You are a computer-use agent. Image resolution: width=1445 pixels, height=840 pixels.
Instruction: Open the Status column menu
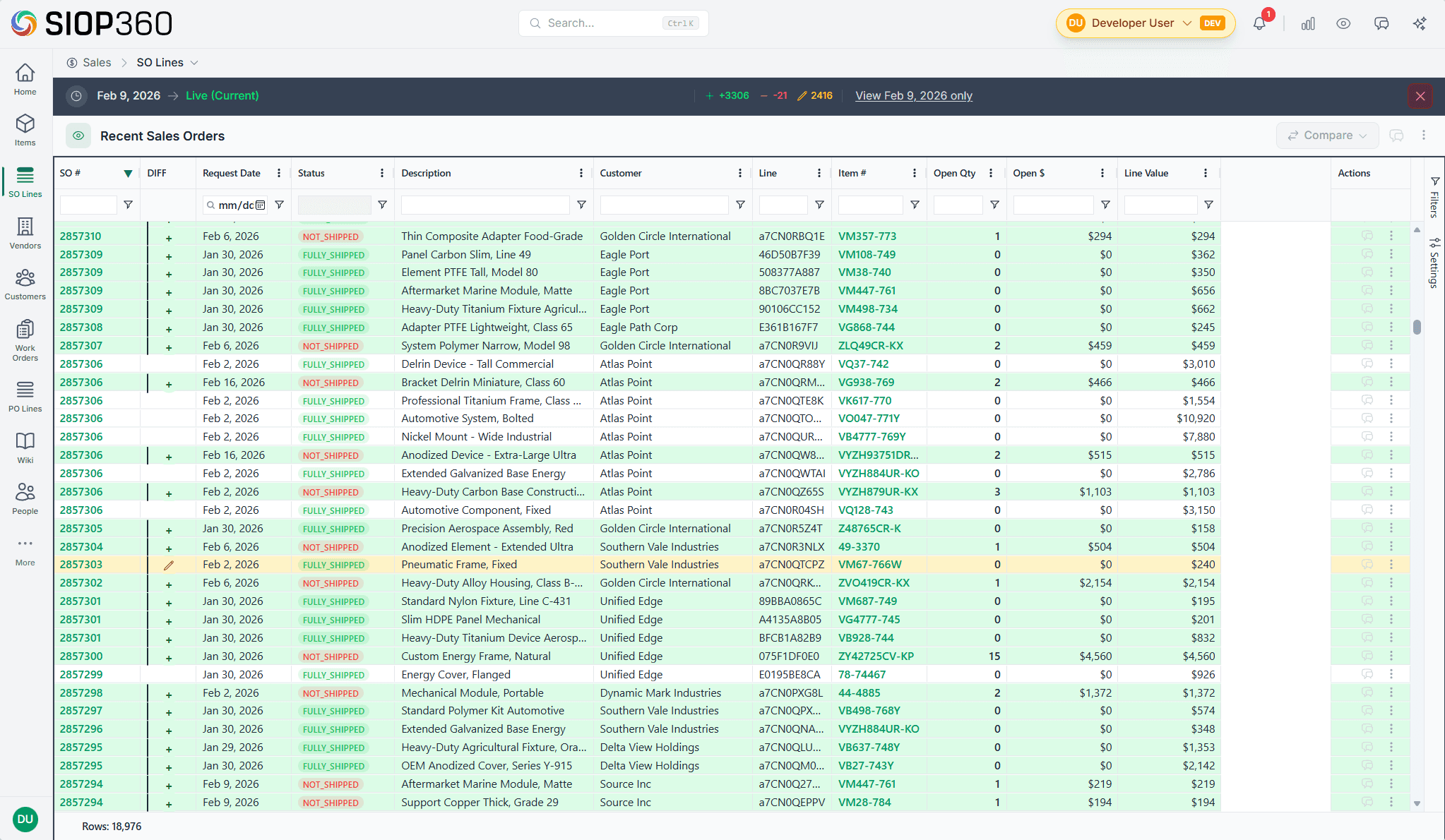(382, 173)
